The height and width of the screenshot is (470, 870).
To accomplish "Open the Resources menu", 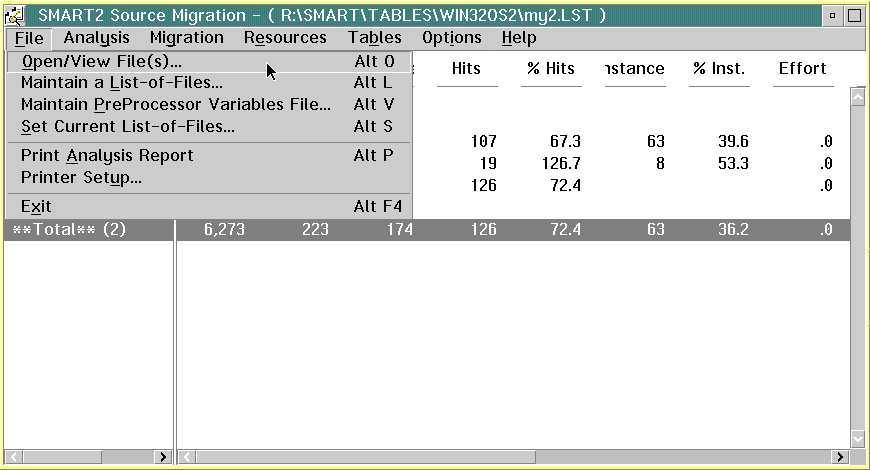I will 285,38.
